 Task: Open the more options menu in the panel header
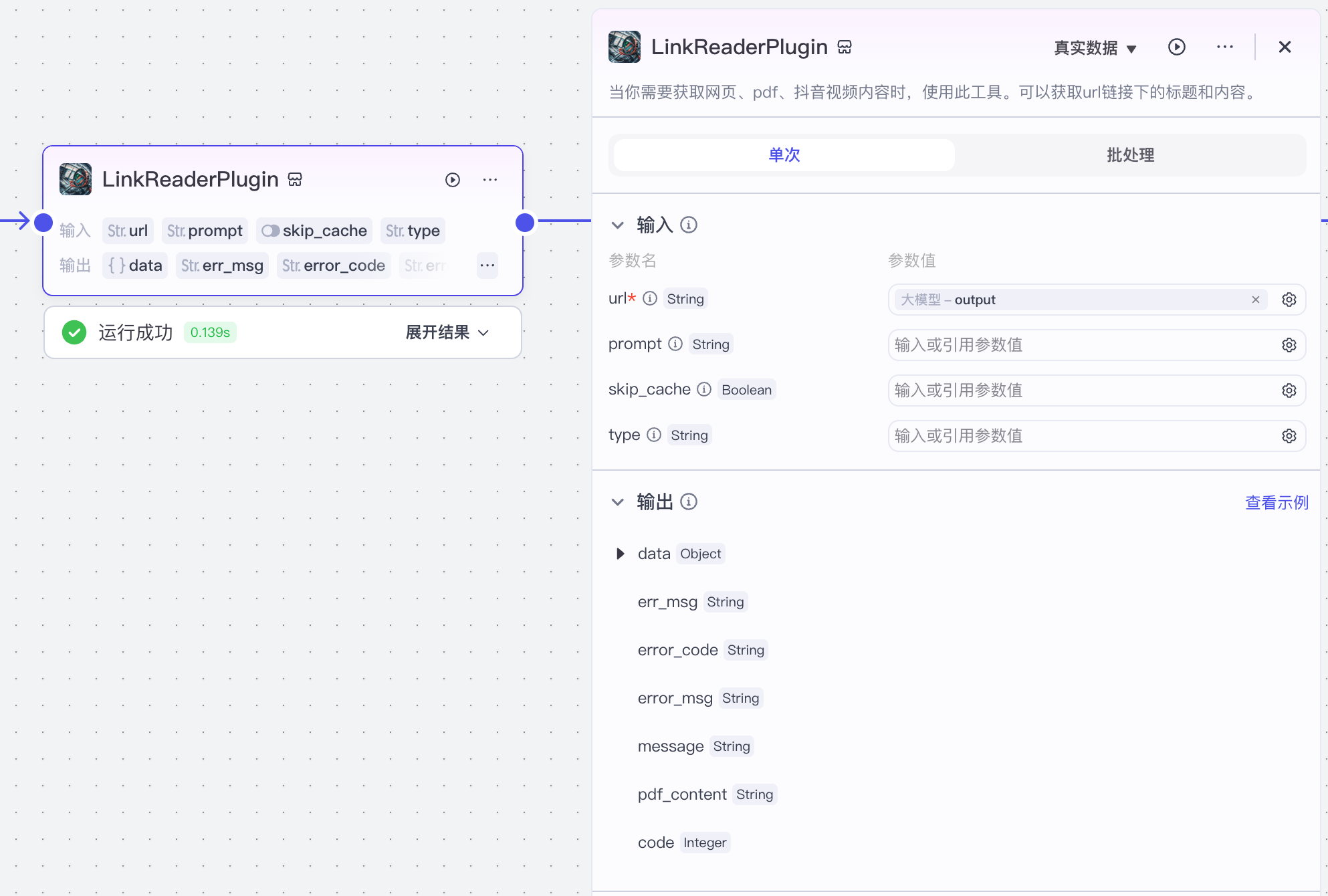click(x=1224, y=47)
